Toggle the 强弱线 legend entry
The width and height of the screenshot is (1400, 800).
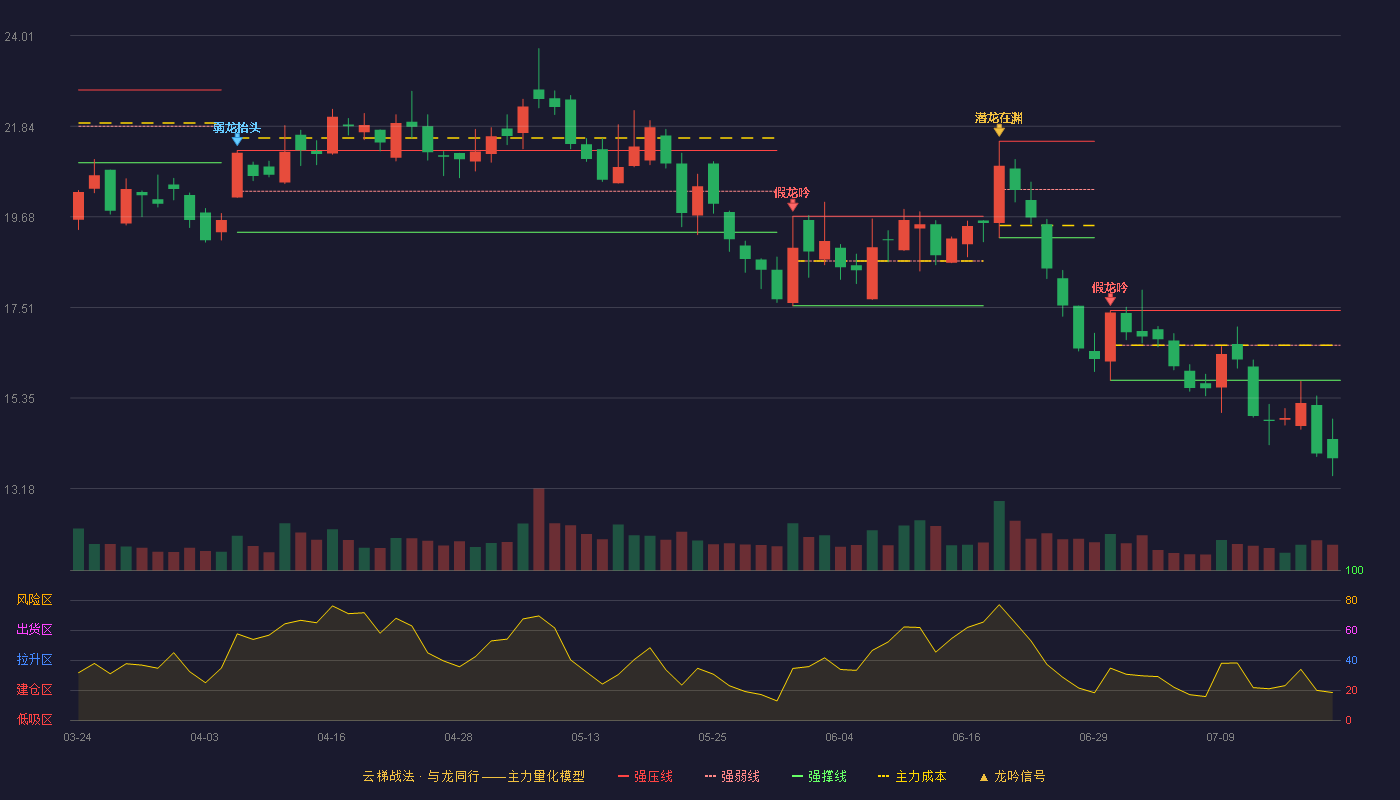click(x=732, y=776)
